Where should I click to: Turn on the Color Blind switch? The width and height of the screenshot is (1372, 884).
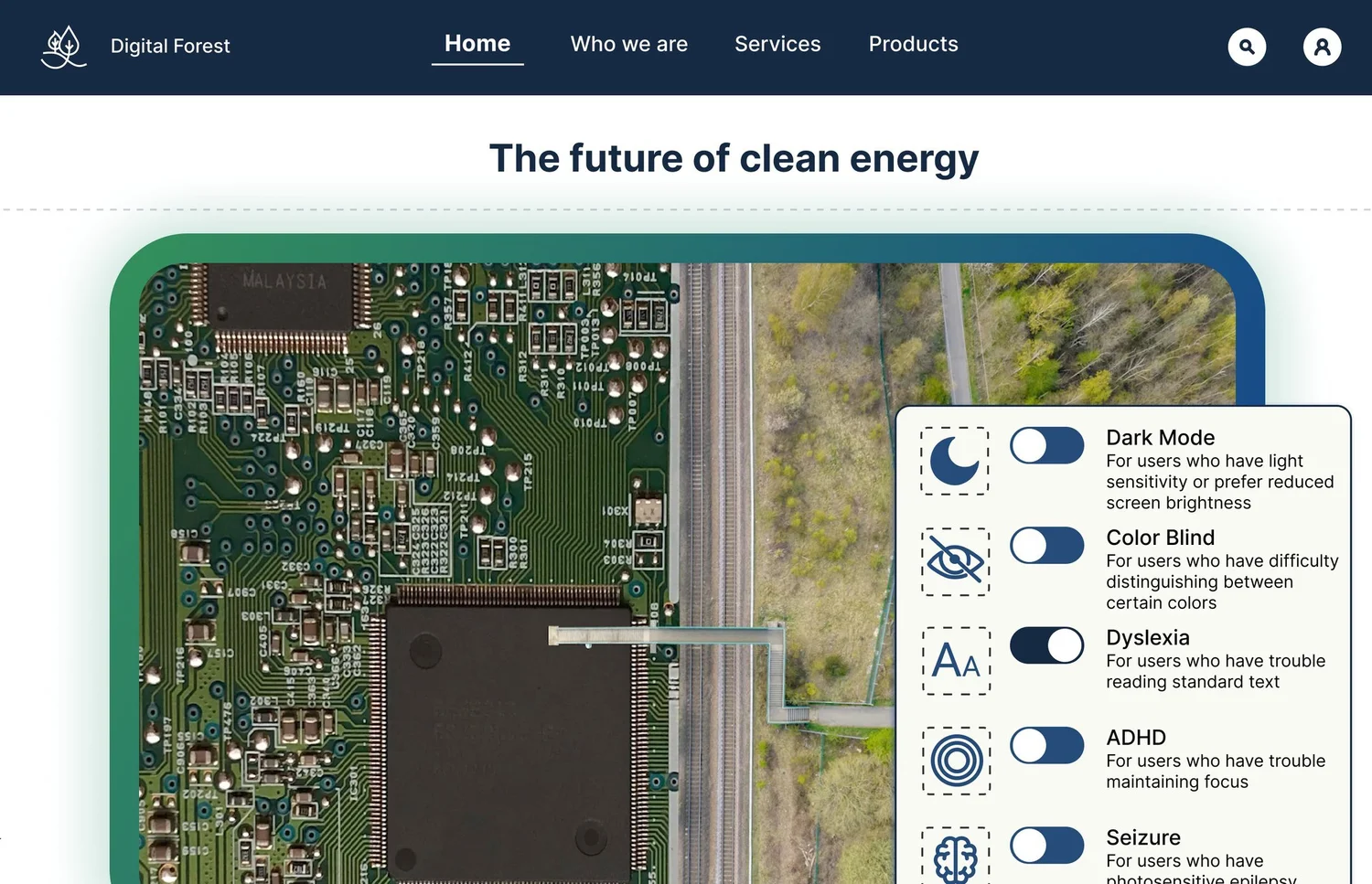(x=1047, y=546)
